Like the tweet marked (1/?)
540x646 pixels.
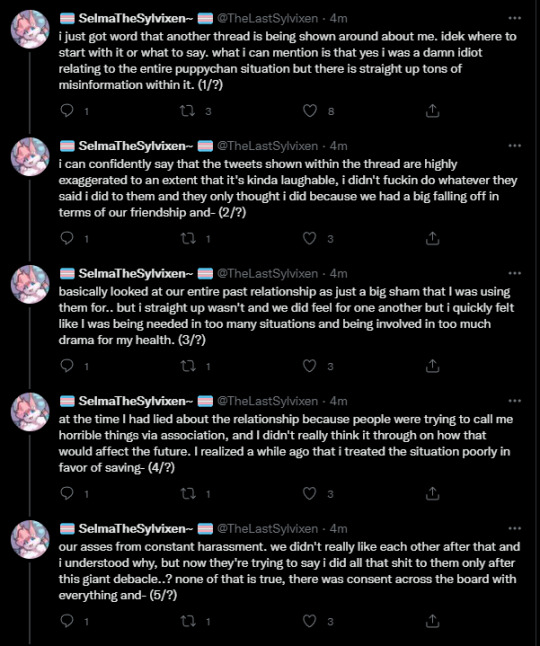tap(310, 110)
